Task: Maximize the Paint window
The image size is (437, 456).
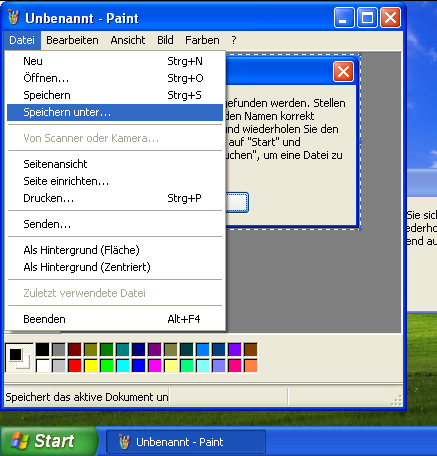Action: coord(367,18)
